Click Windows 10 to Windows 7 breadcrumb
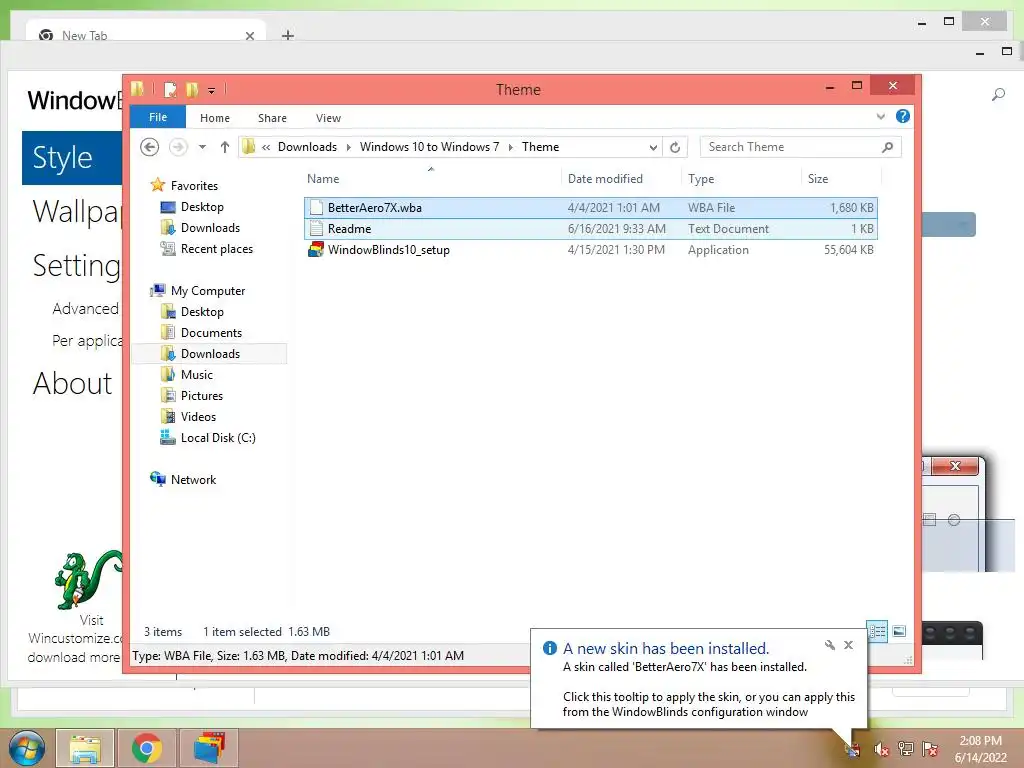The image size is (1024, 768). [x=429, y=147]
